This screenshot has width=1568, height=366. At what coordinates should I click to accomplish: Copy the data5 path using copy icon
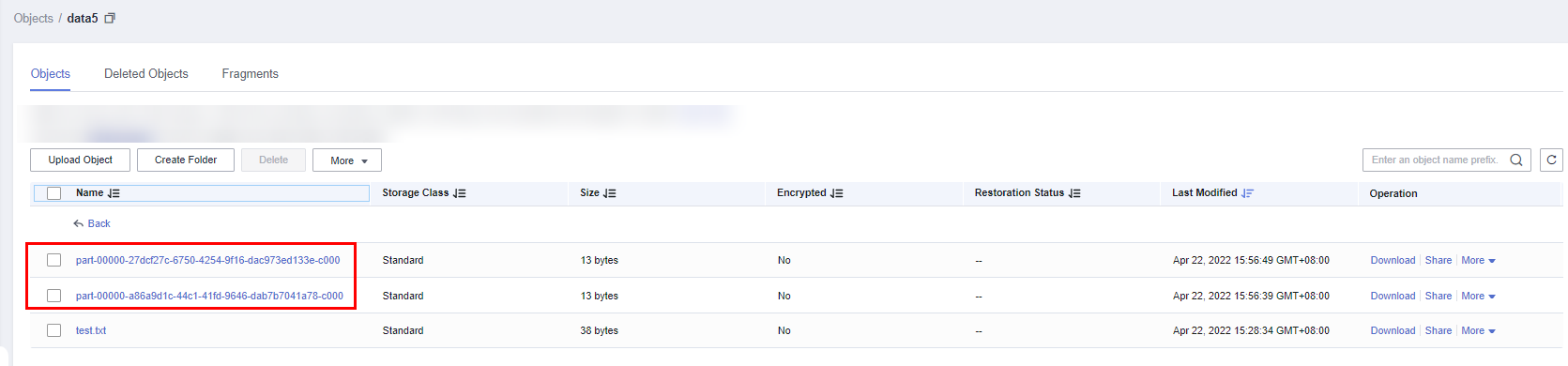(110, 18)
